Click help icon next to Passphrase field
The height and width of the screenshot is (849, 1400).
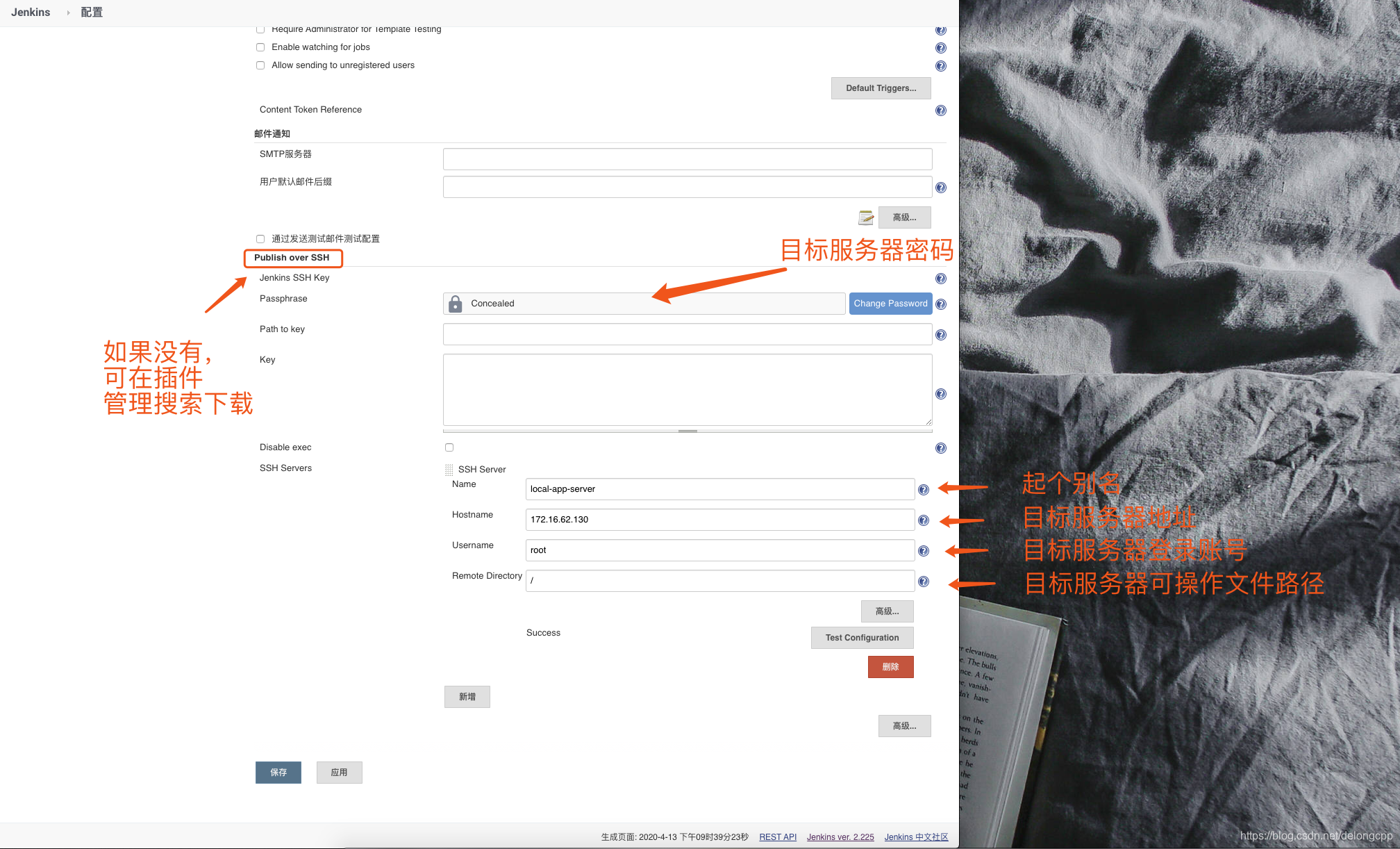click(940, 304)
